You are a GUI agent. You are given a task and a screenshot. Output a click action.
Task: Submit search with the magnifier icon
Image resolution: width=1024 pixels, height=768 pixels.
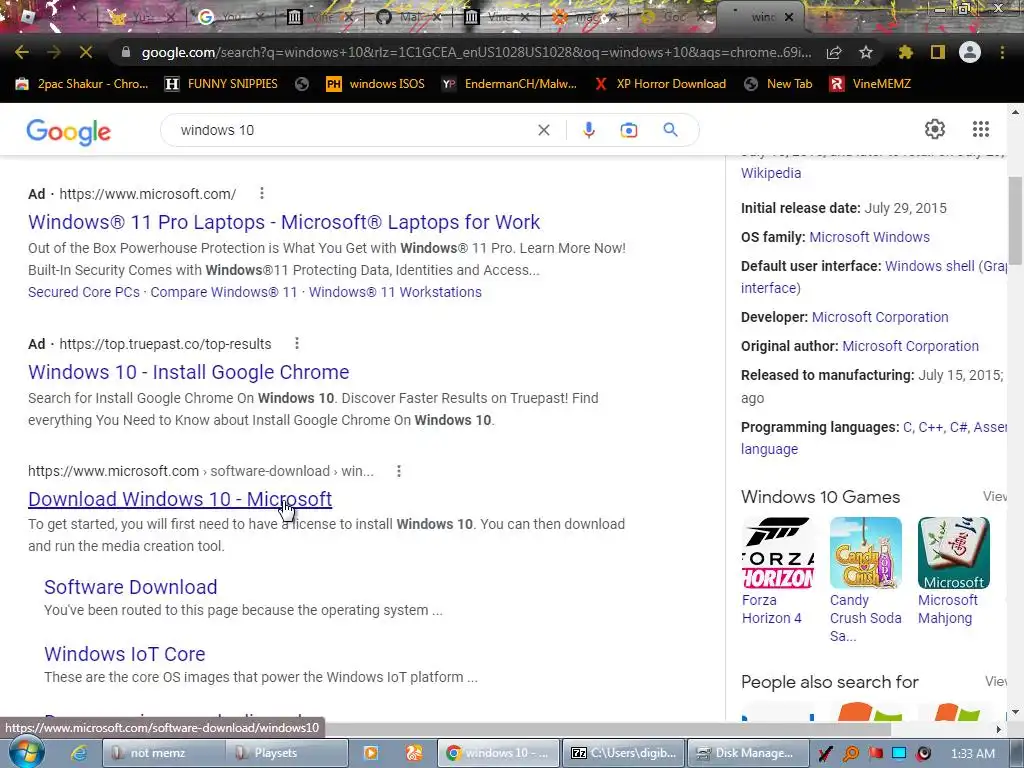(x=671, y=130)
